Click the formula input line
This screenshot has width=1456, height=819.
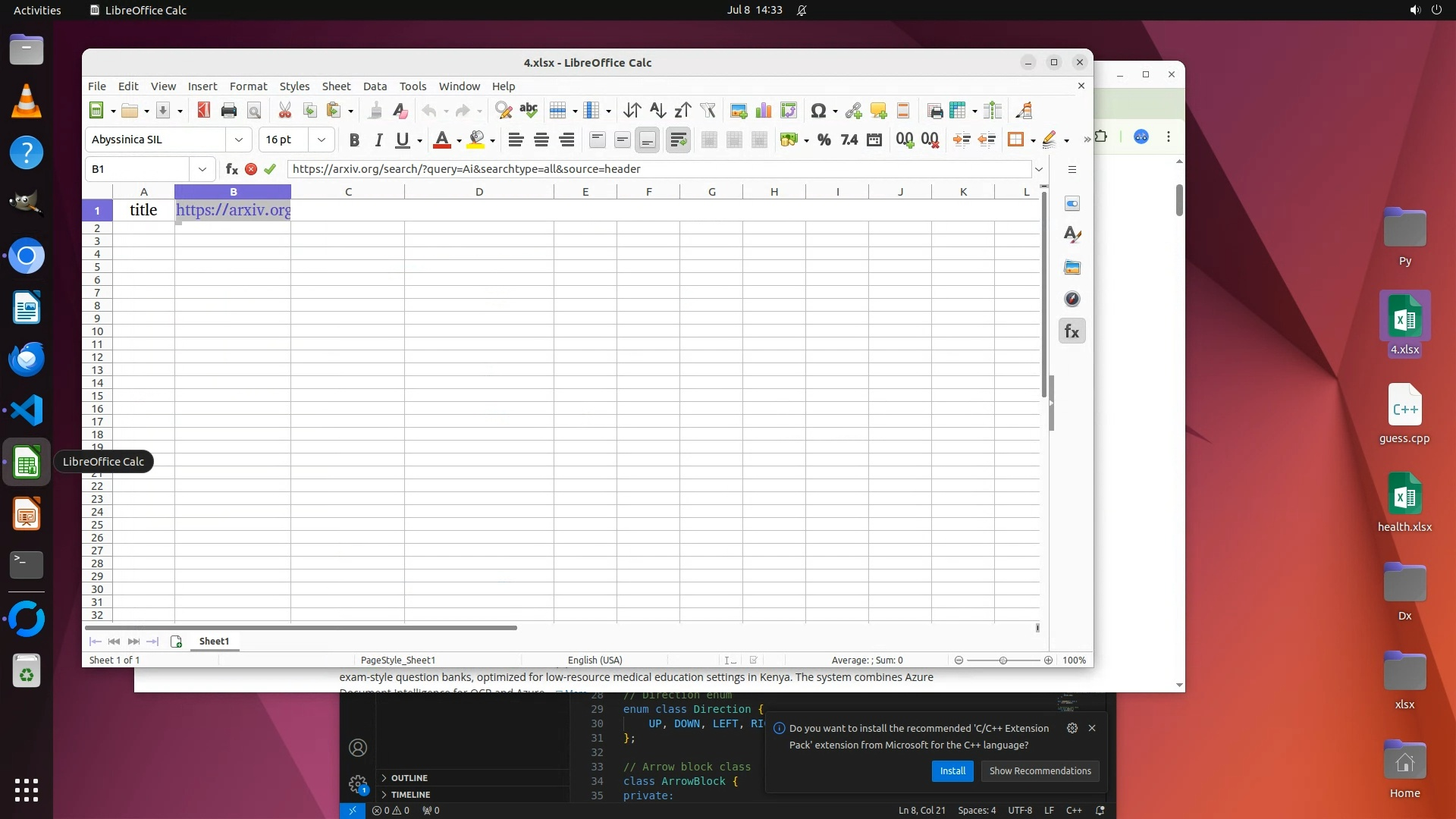click(x=658, y=169)
